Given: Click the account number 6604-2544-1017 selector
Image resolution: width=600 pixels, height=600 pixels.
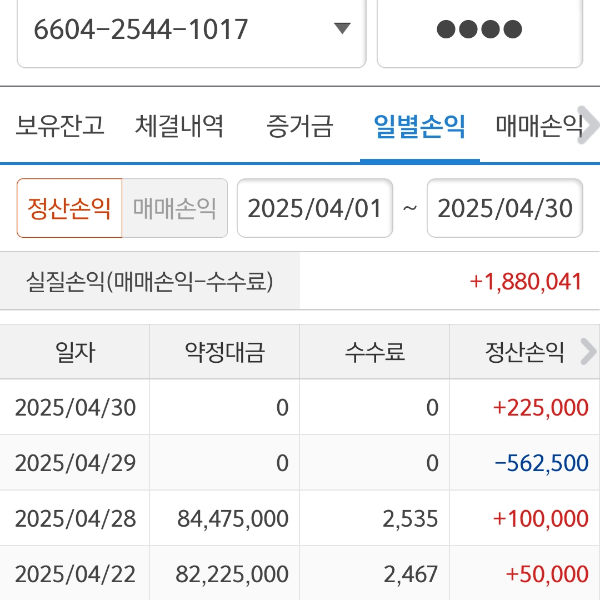Looking at the screenshot, I should tap(170, 29).
